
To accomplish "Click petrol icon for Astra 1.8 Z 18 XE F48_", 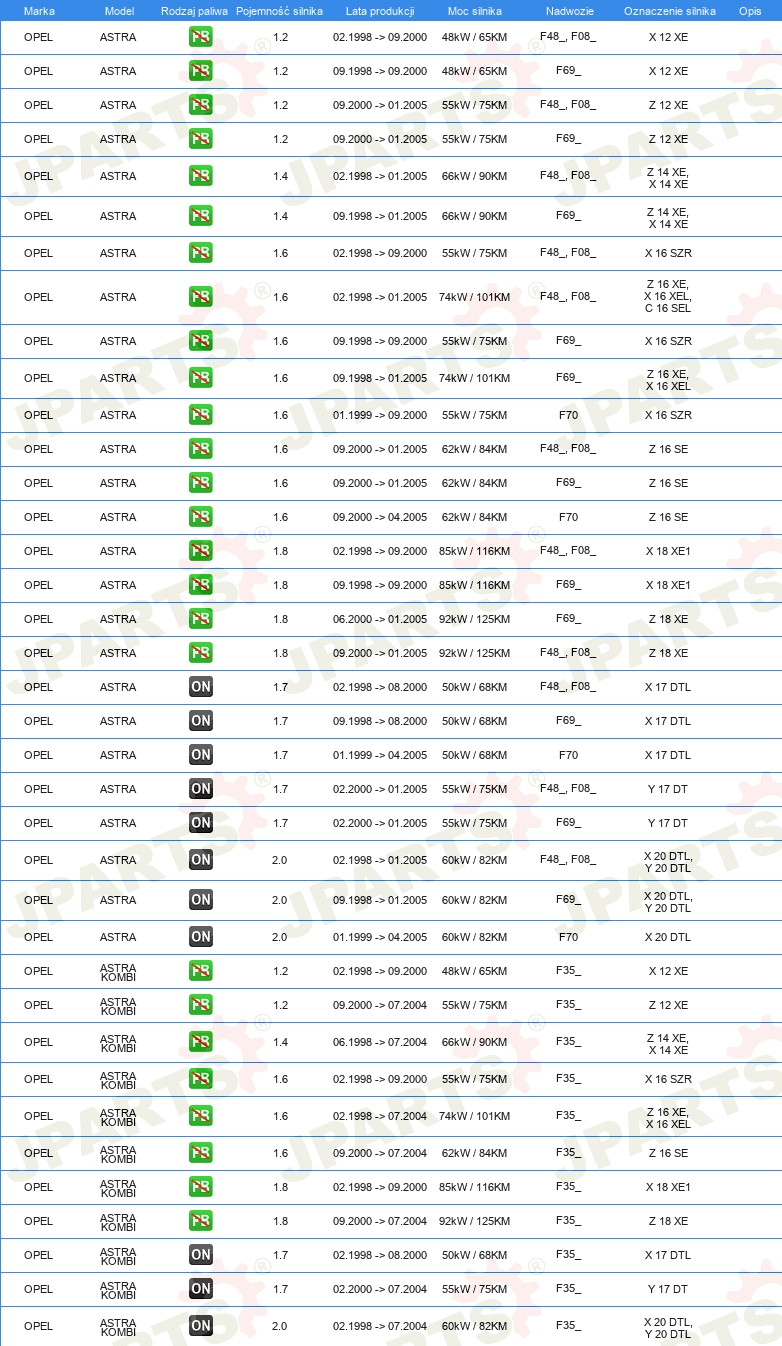I will pos(200,653).
